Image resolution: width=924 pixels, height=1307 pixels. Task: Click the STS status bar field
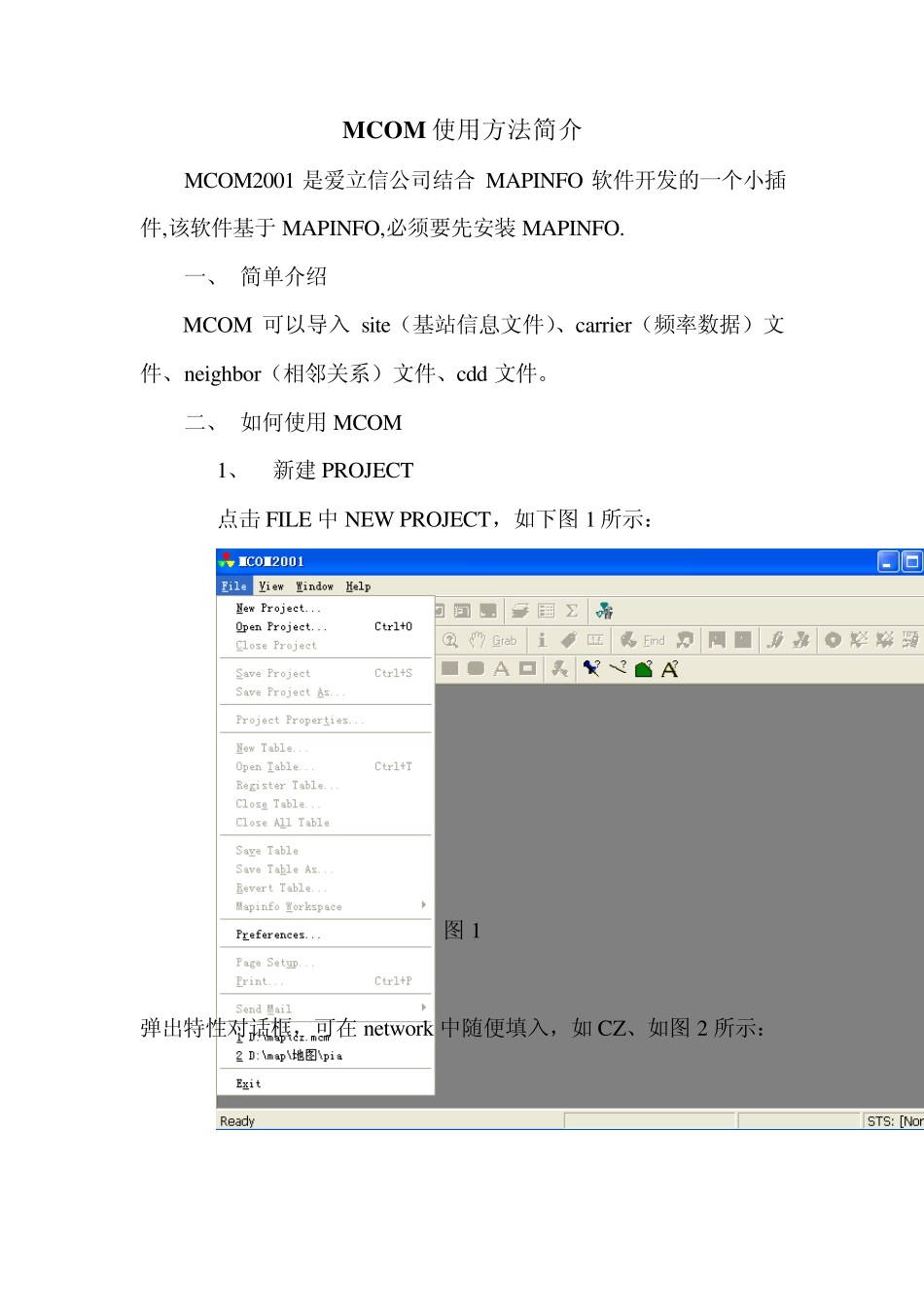(x=894, y=1121)
